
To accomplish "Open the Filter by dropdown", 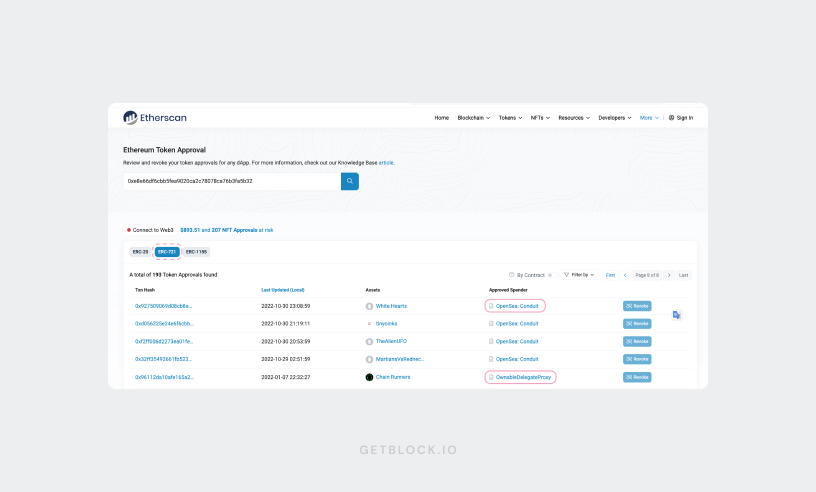I will point(579,275).
